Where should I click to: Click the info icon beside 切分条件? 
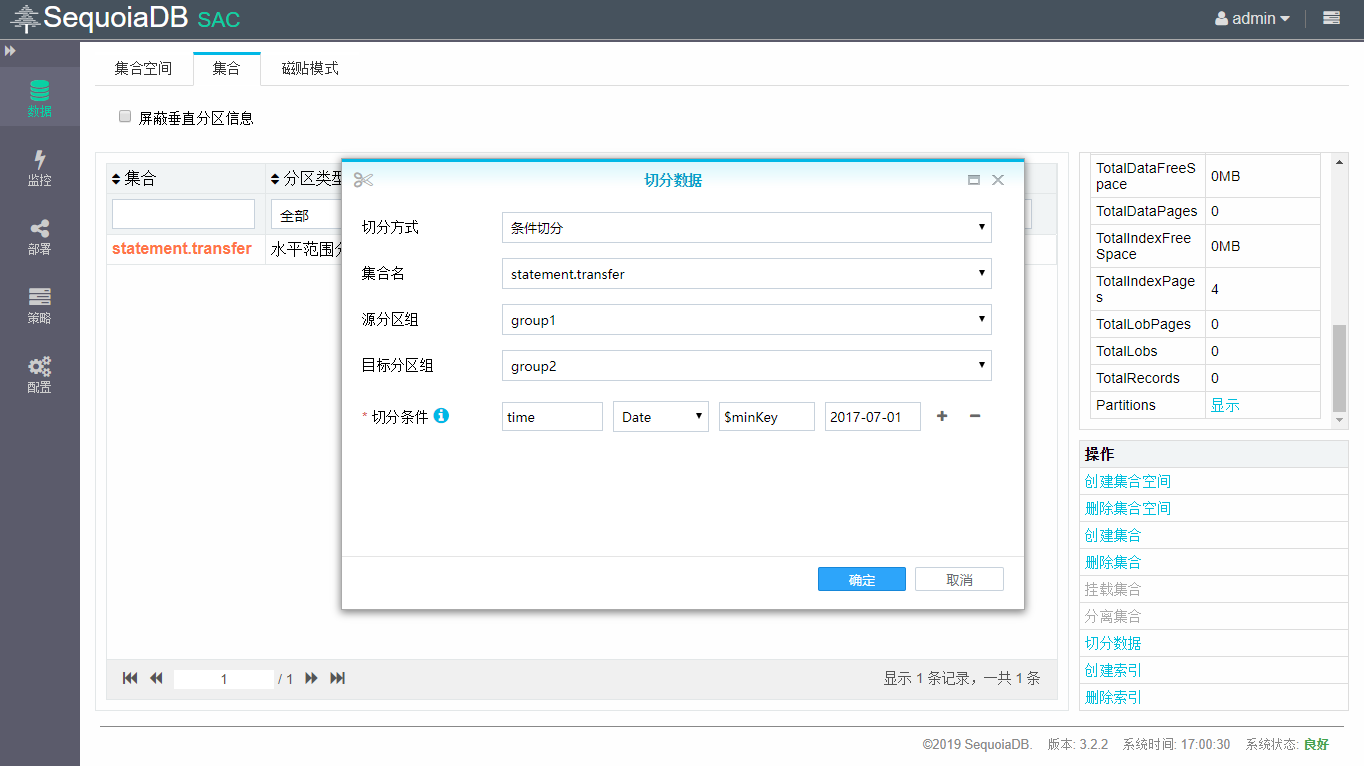(441, 415)
